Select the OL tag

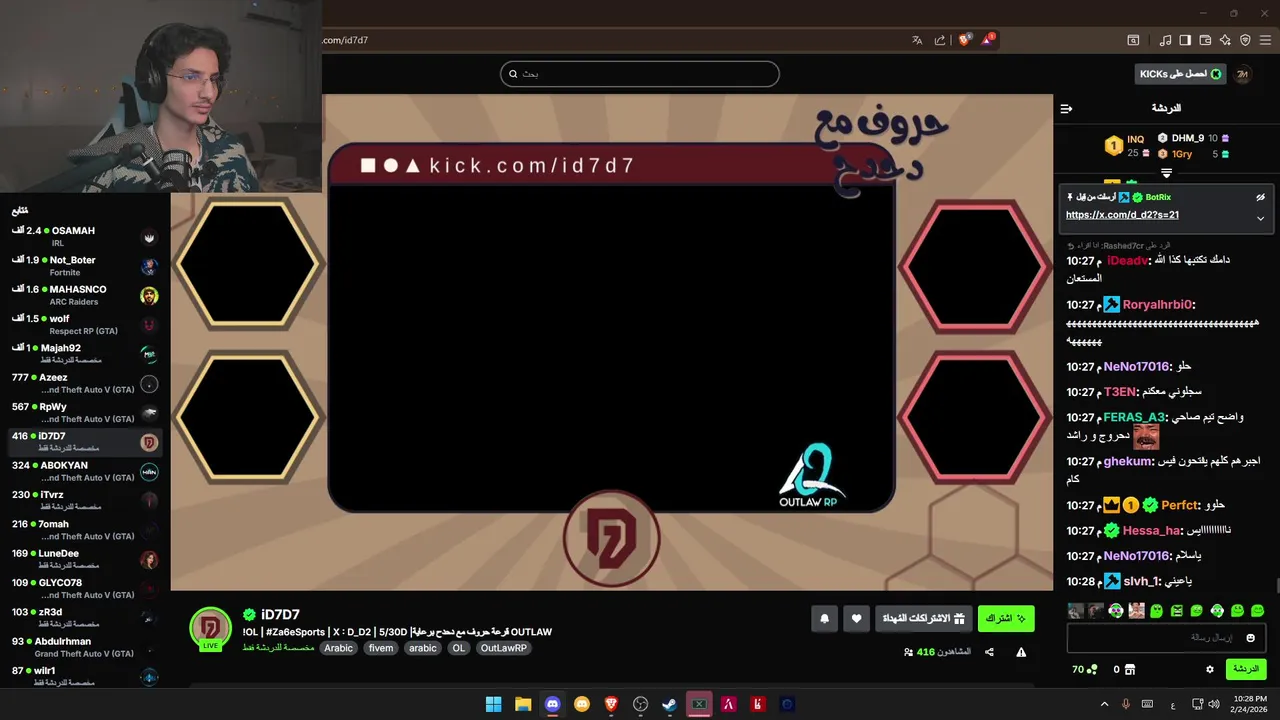pos(458,648)
